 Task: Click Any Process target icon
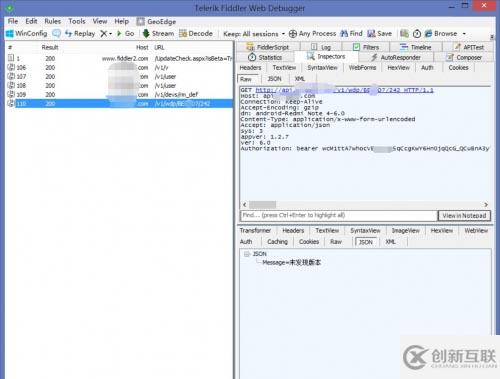(293, 34)
